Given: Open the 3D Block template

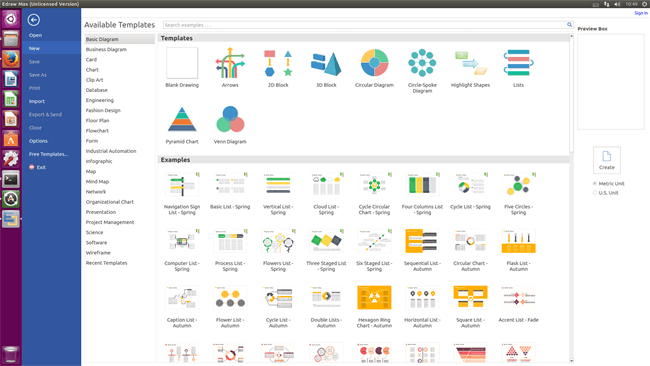Looking at the screenshot, I should pos(326,63).
